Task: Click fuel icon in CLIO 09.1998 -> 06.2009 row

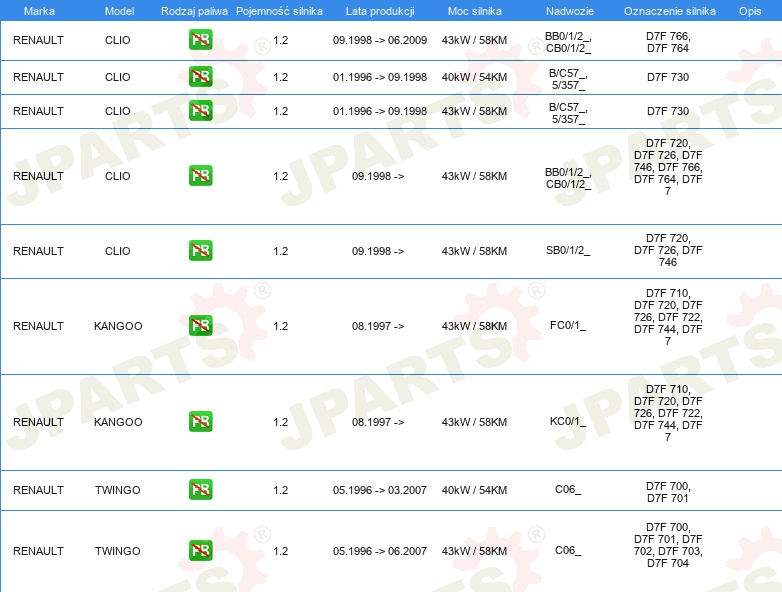Action: coord(200,40)
